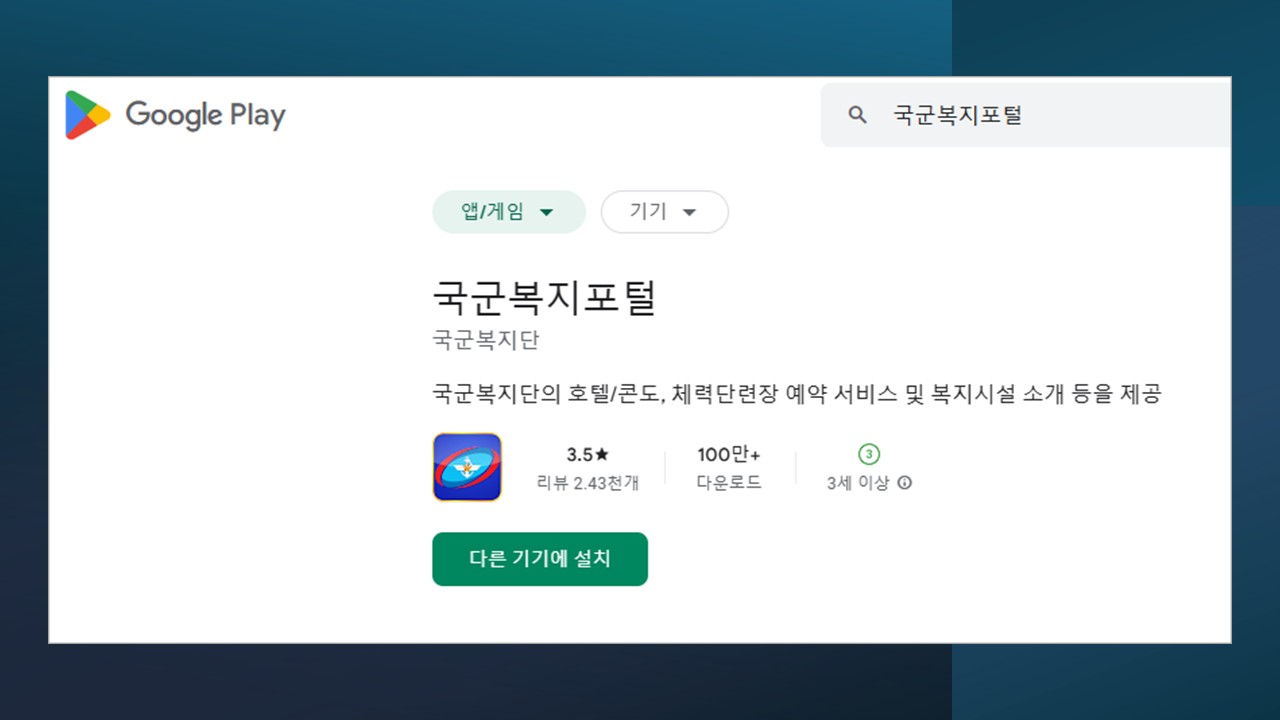Viewport: 1280px width, 720px height.
Task: Click the 3.5 star rating
Action: point(587,455)
